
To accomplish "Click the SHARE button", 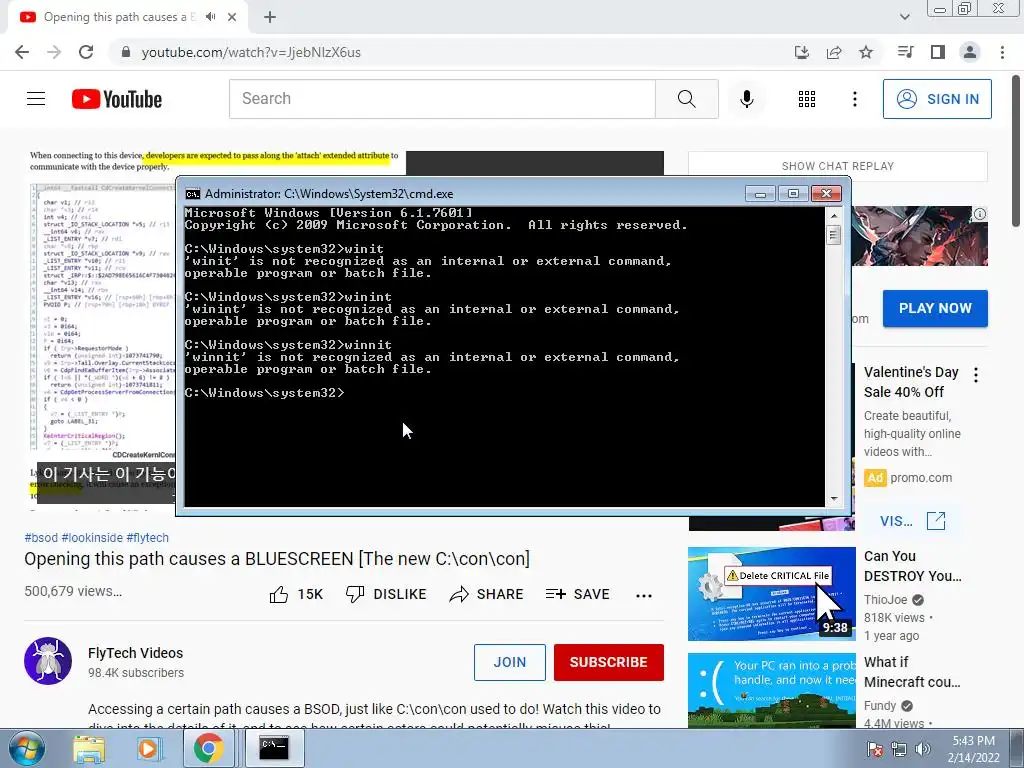I will (487, 594).
